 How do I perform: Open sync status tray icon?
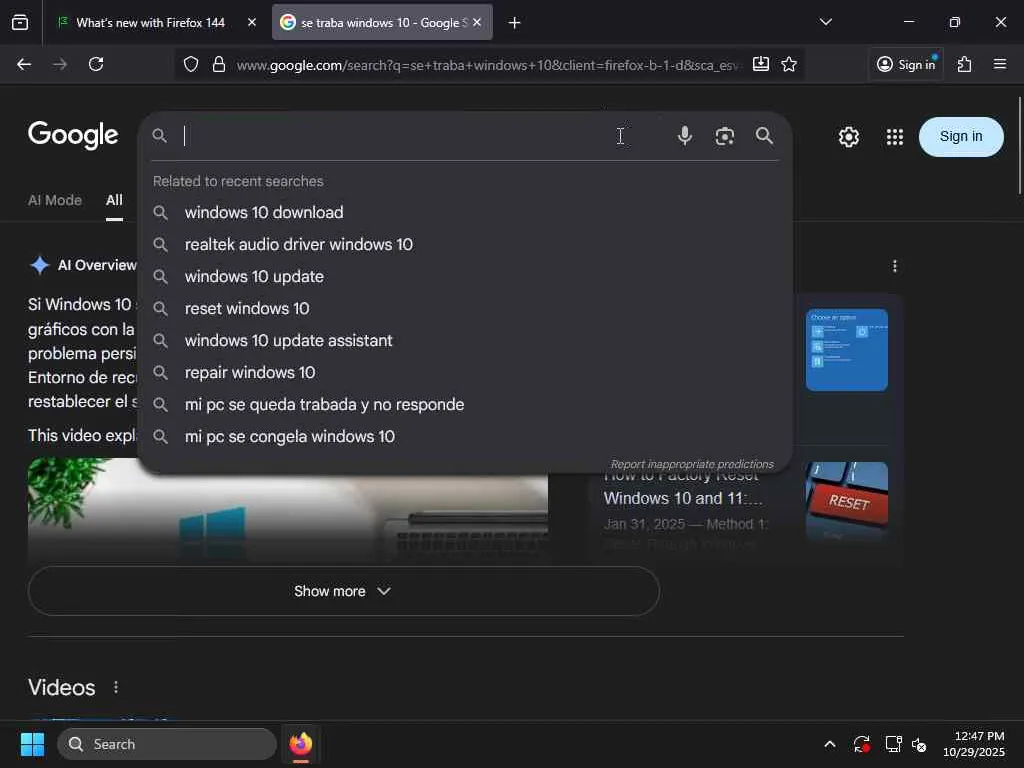(861, 744)
